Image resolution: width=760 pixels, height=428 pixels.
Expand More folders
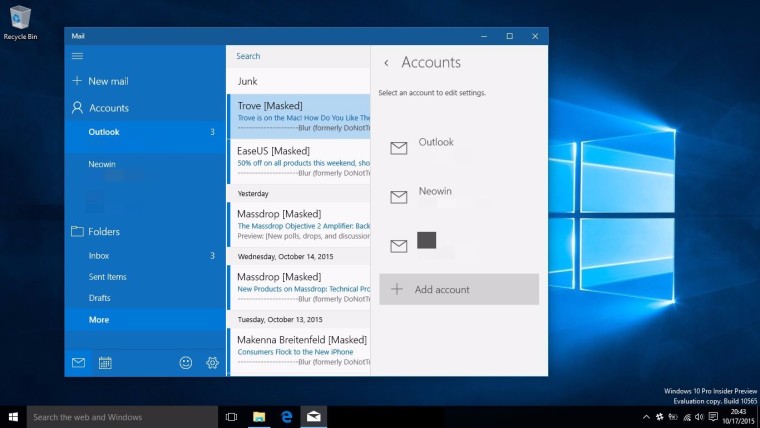click(145, 320)
